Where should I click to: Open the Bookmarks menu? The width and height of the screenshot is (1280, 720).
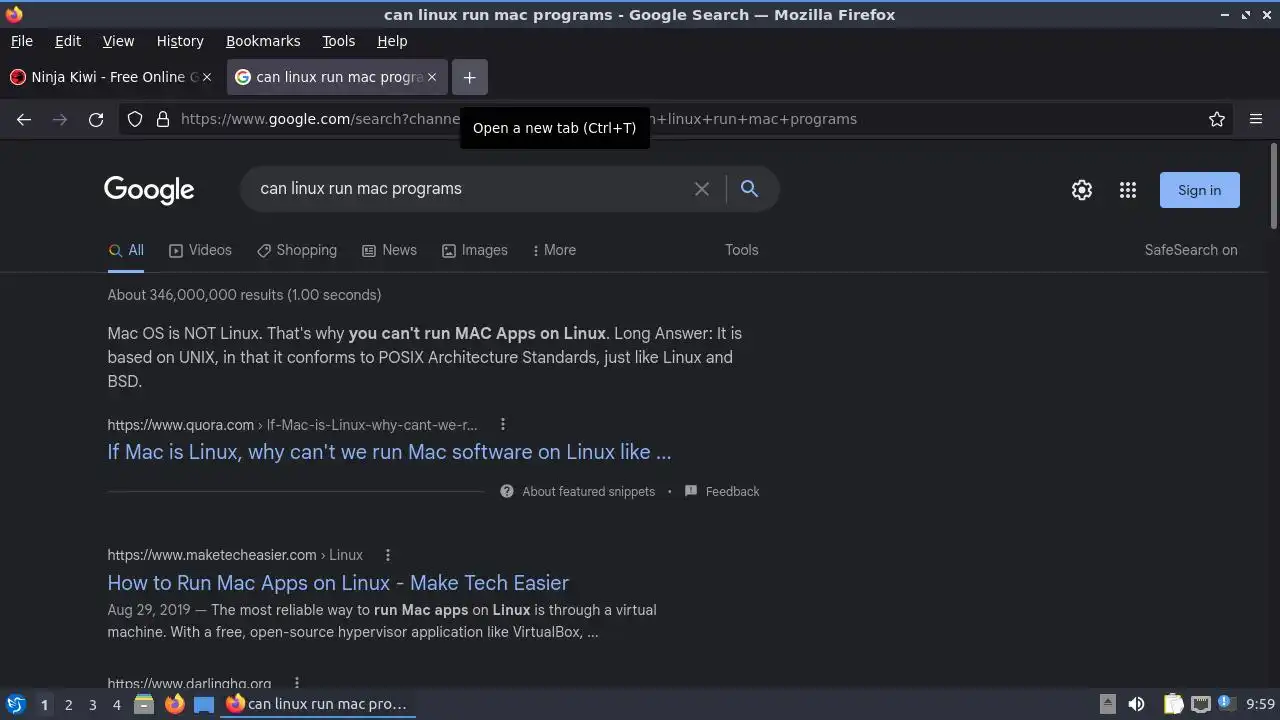tap(263, 41)
